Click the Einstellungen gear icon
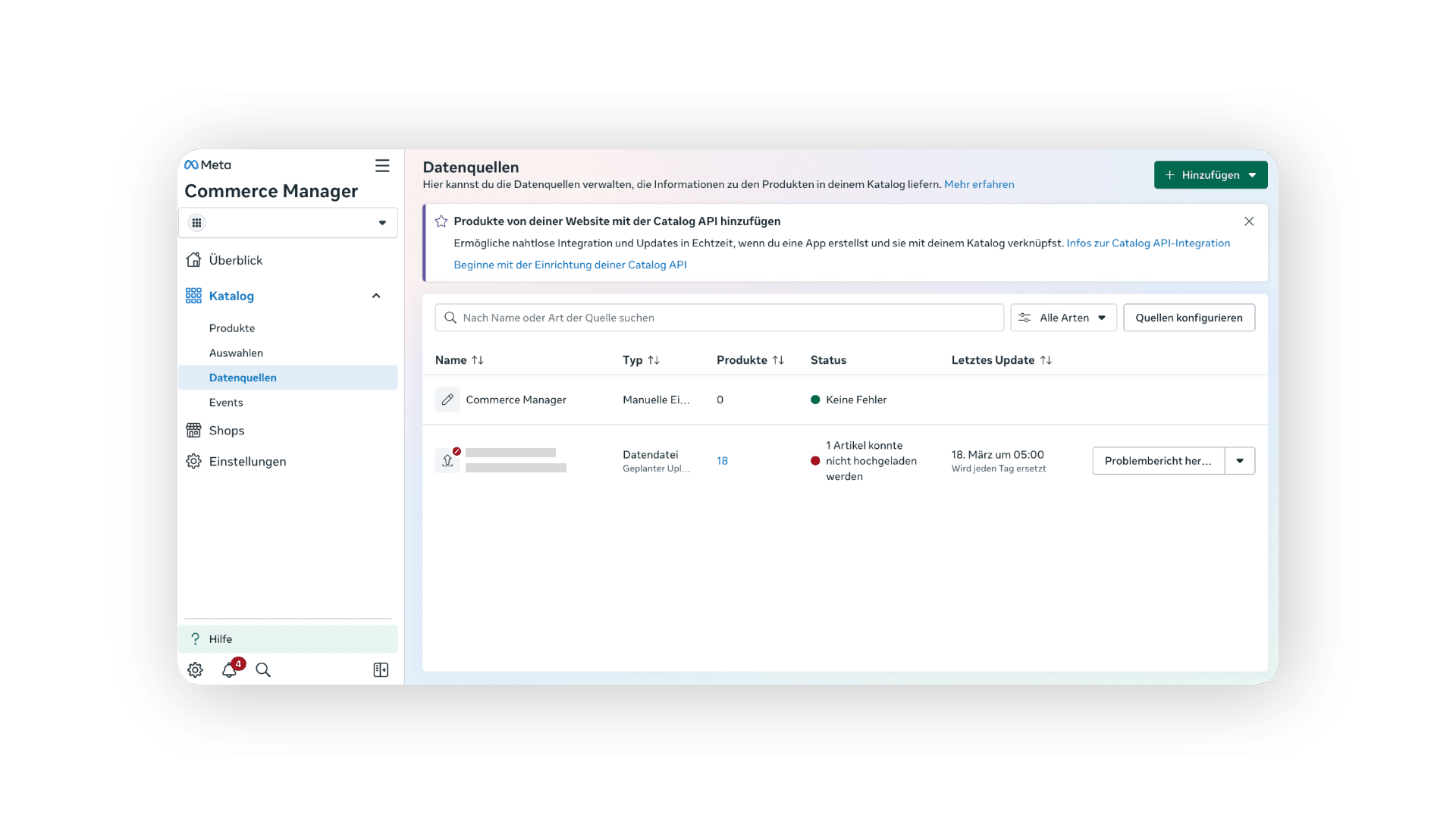Image resolution: width=1456 pixels, height=834 pixels. tap(193, 461)
